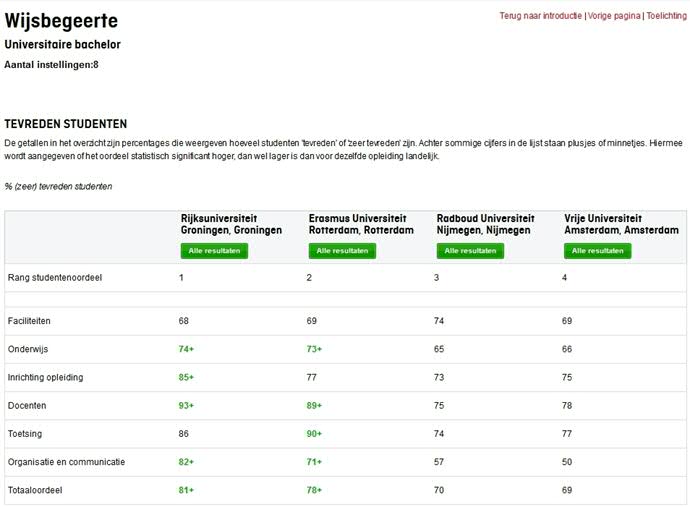Select Groningen's Docenten score '93+'
This screenshot has width=690, height=507.
186,405
